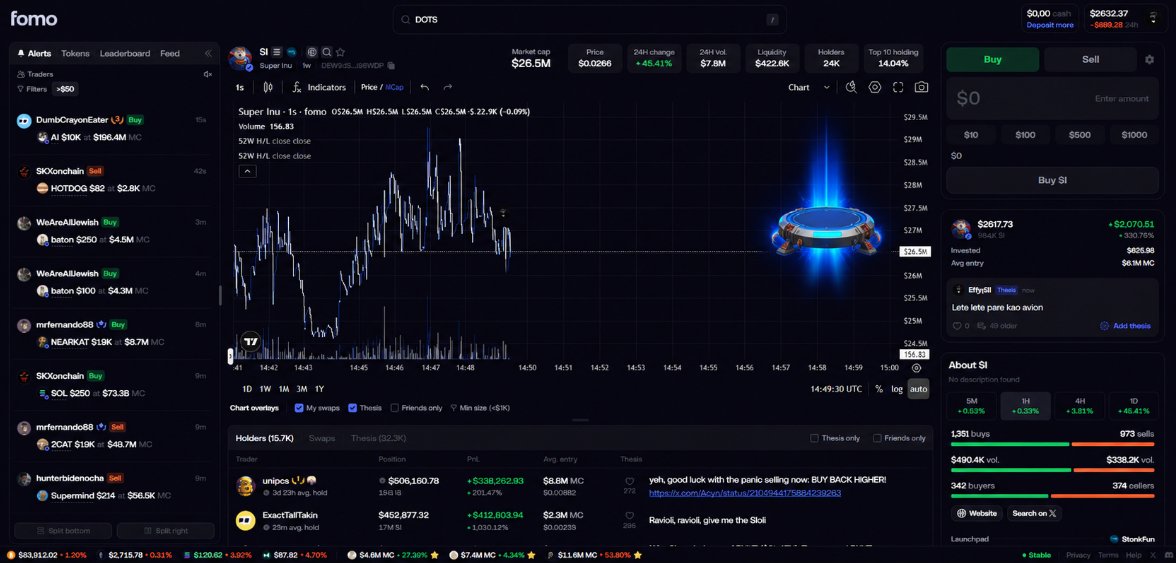Click the DumbCrayonEater alert avatar
The image size is (1176, 563).
[24, 121]
